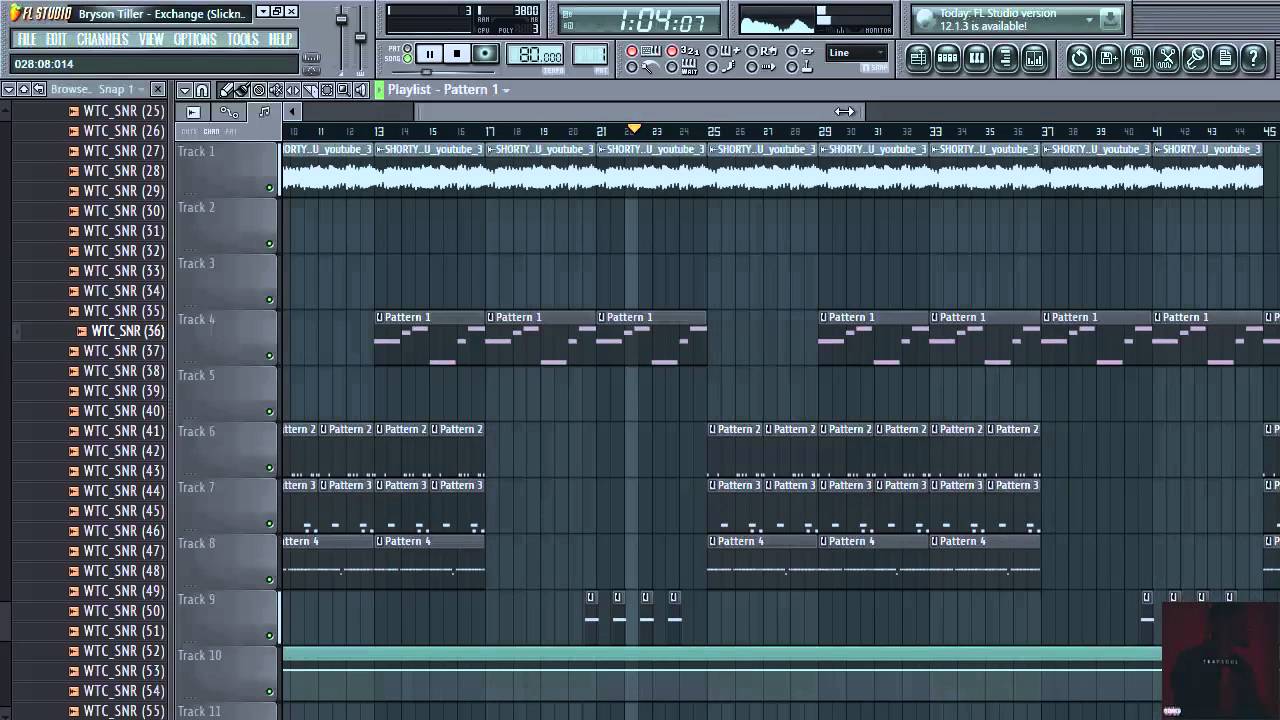Screen dimensions: 1280x720
Task: Open the Playlist view from main toolbar
Action: 918,58
